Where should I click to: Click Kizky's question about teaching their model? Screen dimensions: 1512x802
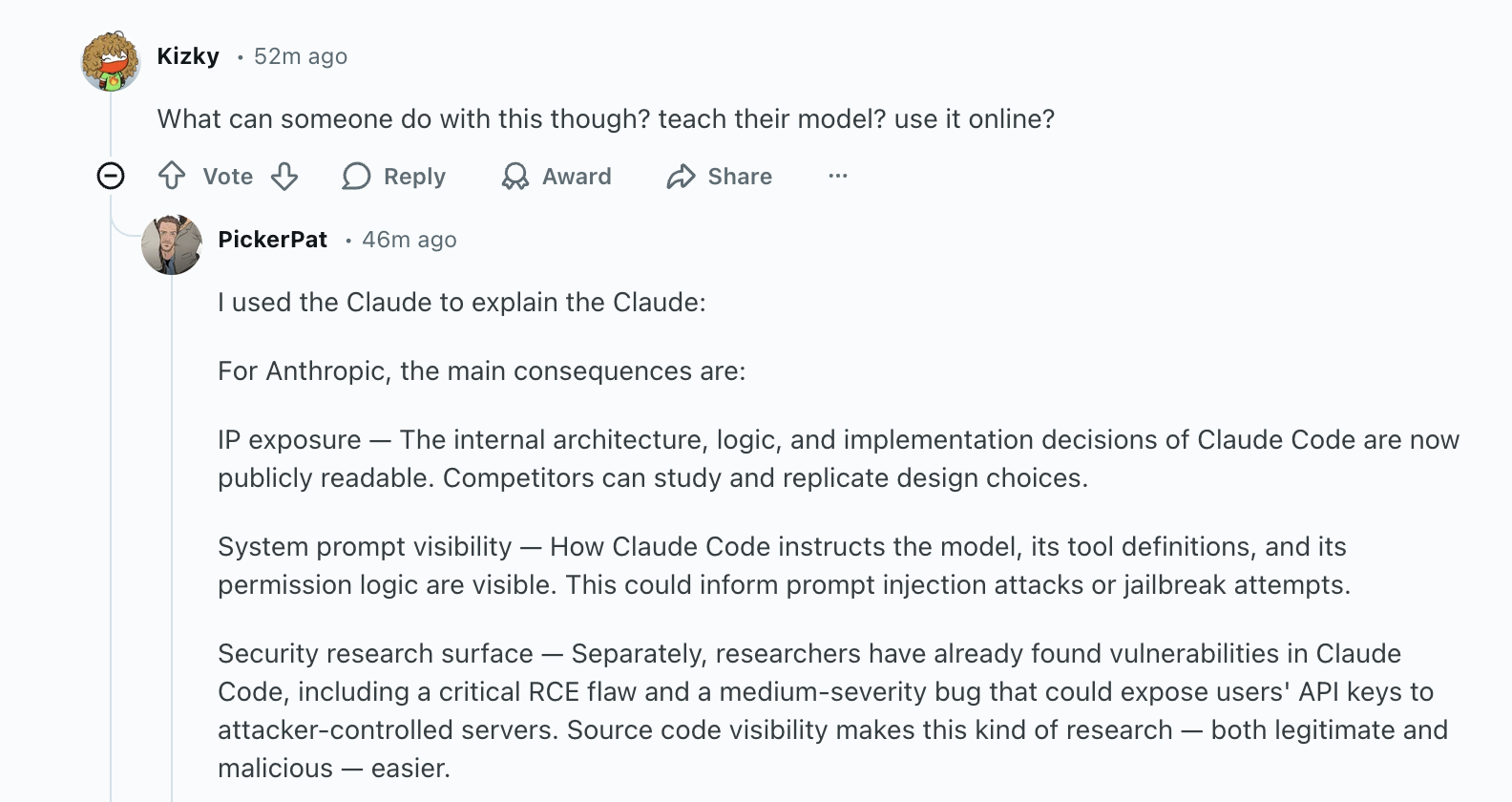click(x=605, y=118)
